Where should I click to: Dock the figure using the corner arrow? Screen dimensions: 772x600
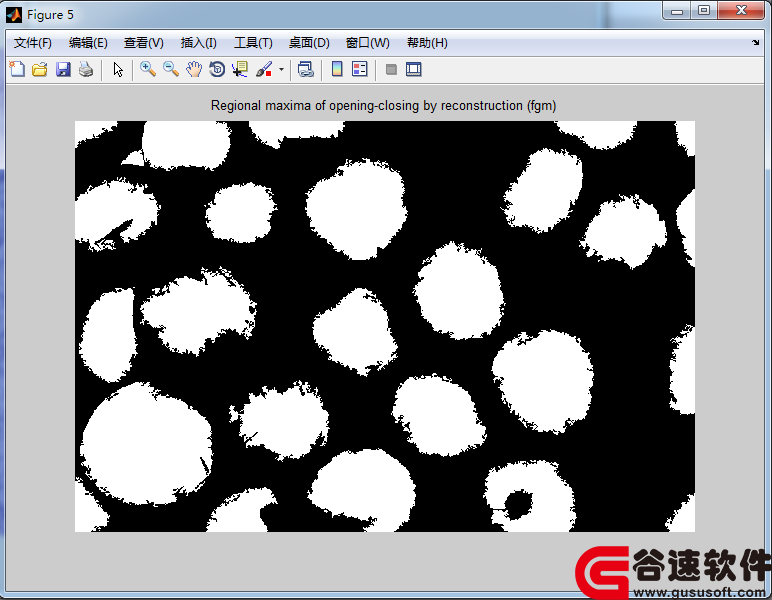(x=756, y=43)
